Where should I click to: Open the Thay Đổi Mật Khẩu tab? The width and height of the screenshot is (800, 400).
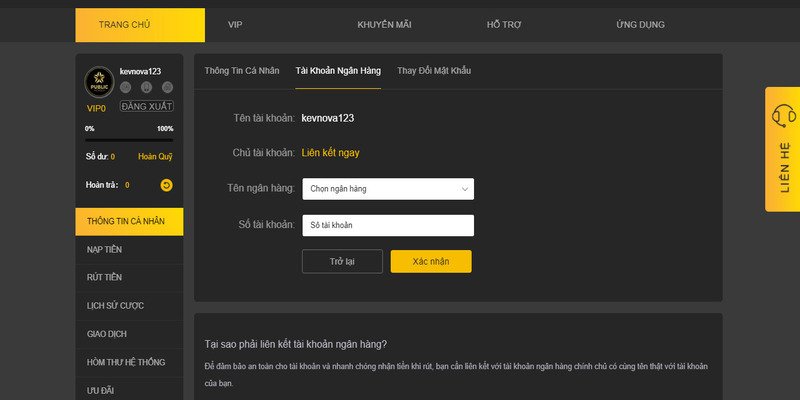tap(433, 71)
